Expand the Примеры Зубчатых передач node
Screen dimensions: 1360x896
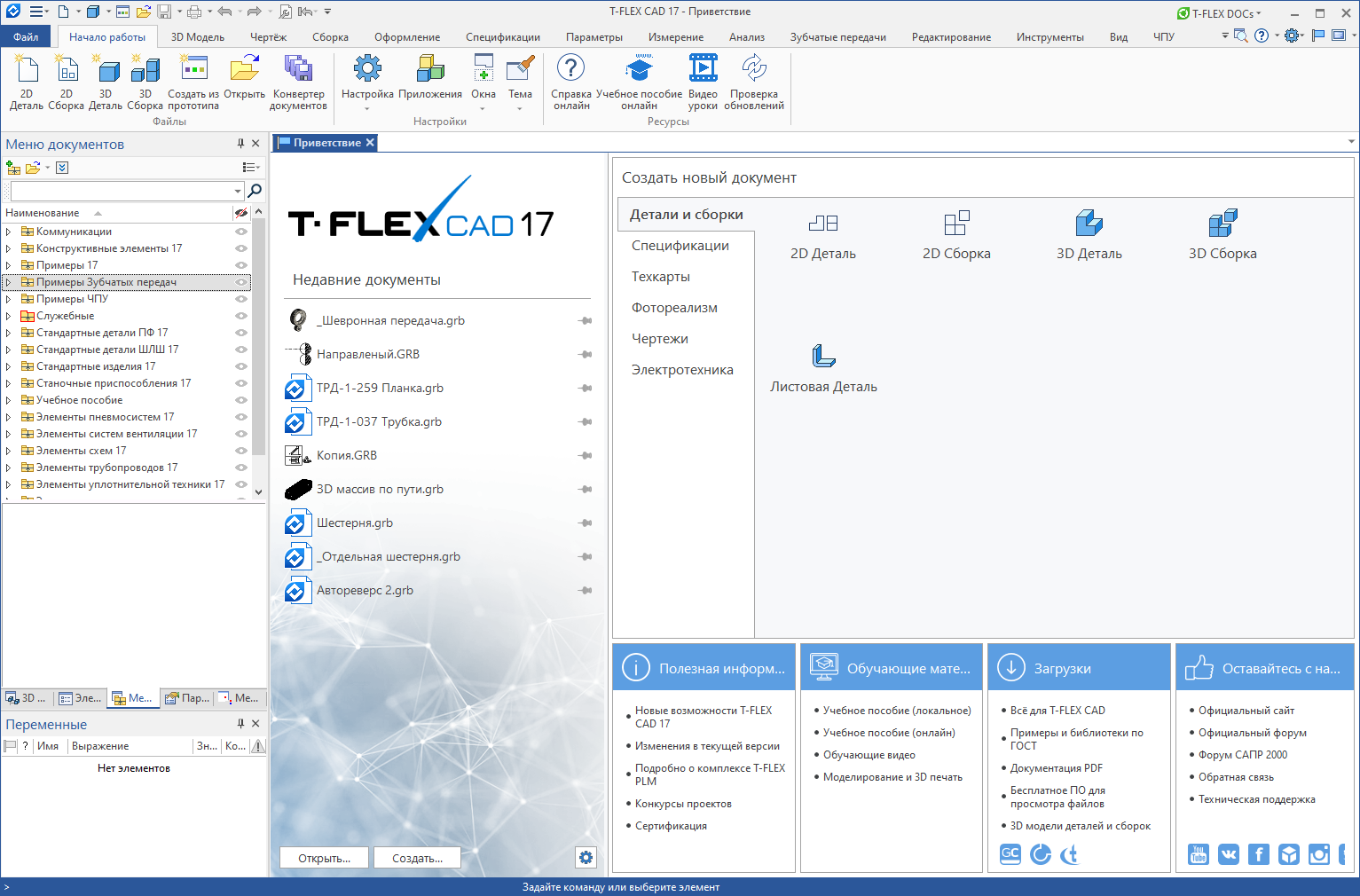coord(9,282)
